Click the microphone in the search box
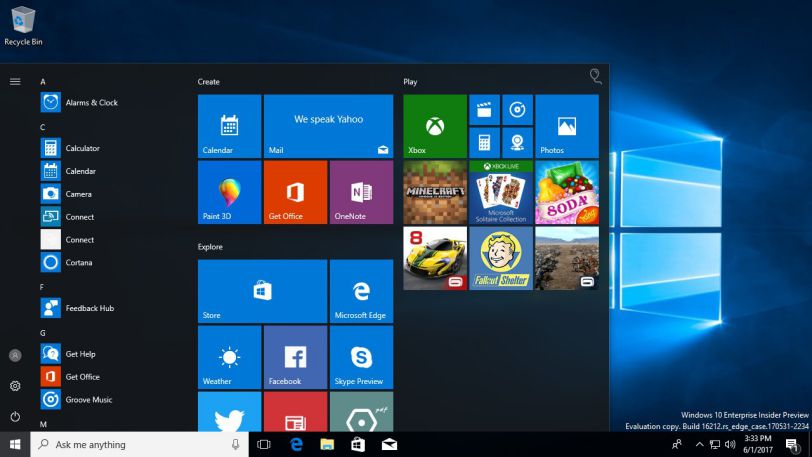 pyautogui.click(x=236, y=445)
